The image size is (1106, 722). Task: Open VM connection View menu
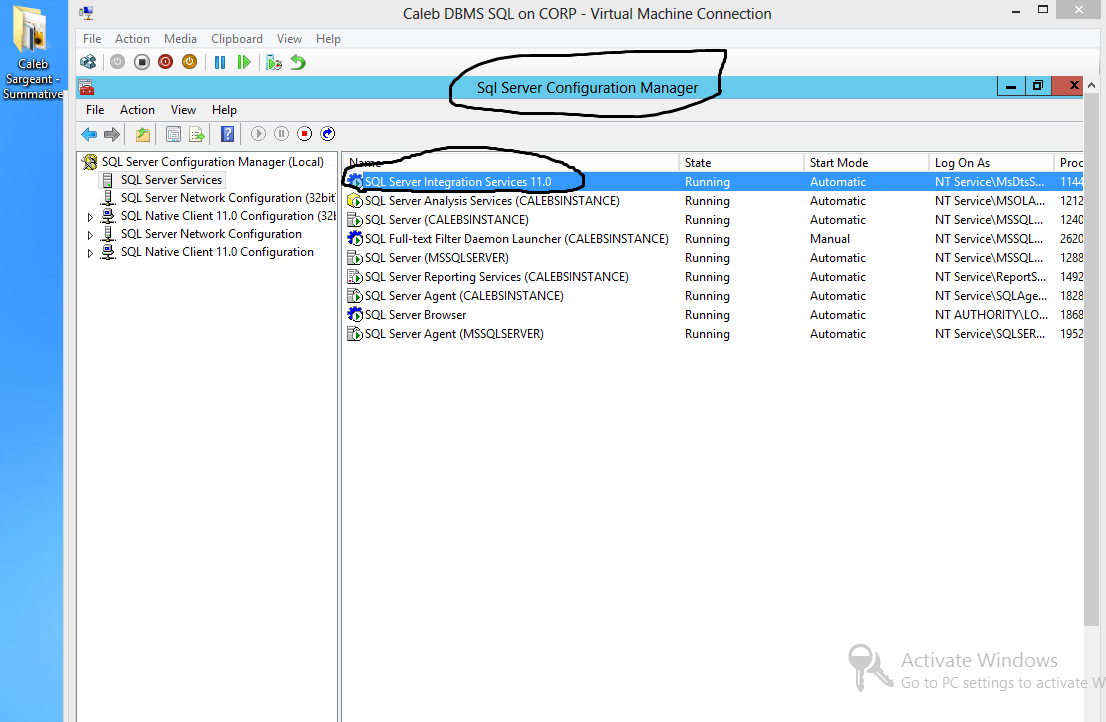pos(289,39)
